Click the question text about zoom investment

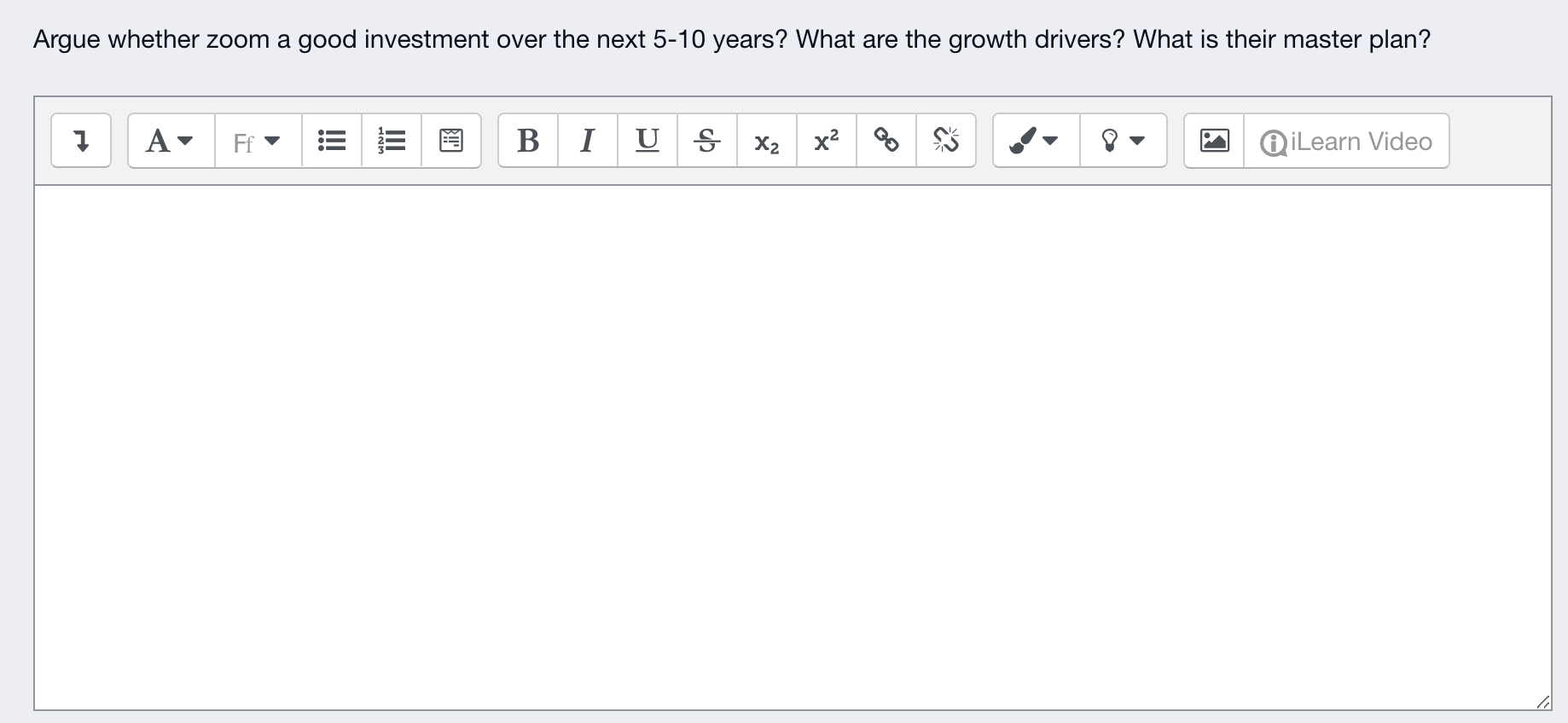click(732, 39)
